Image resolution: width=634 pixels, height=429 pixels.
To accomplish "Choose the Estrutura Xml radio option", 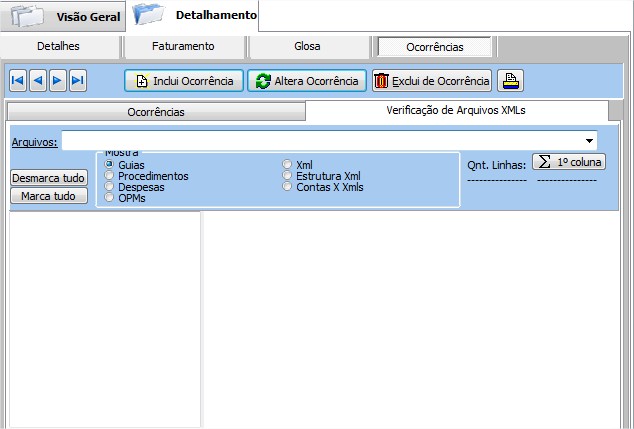I will [x=288, y=176].
